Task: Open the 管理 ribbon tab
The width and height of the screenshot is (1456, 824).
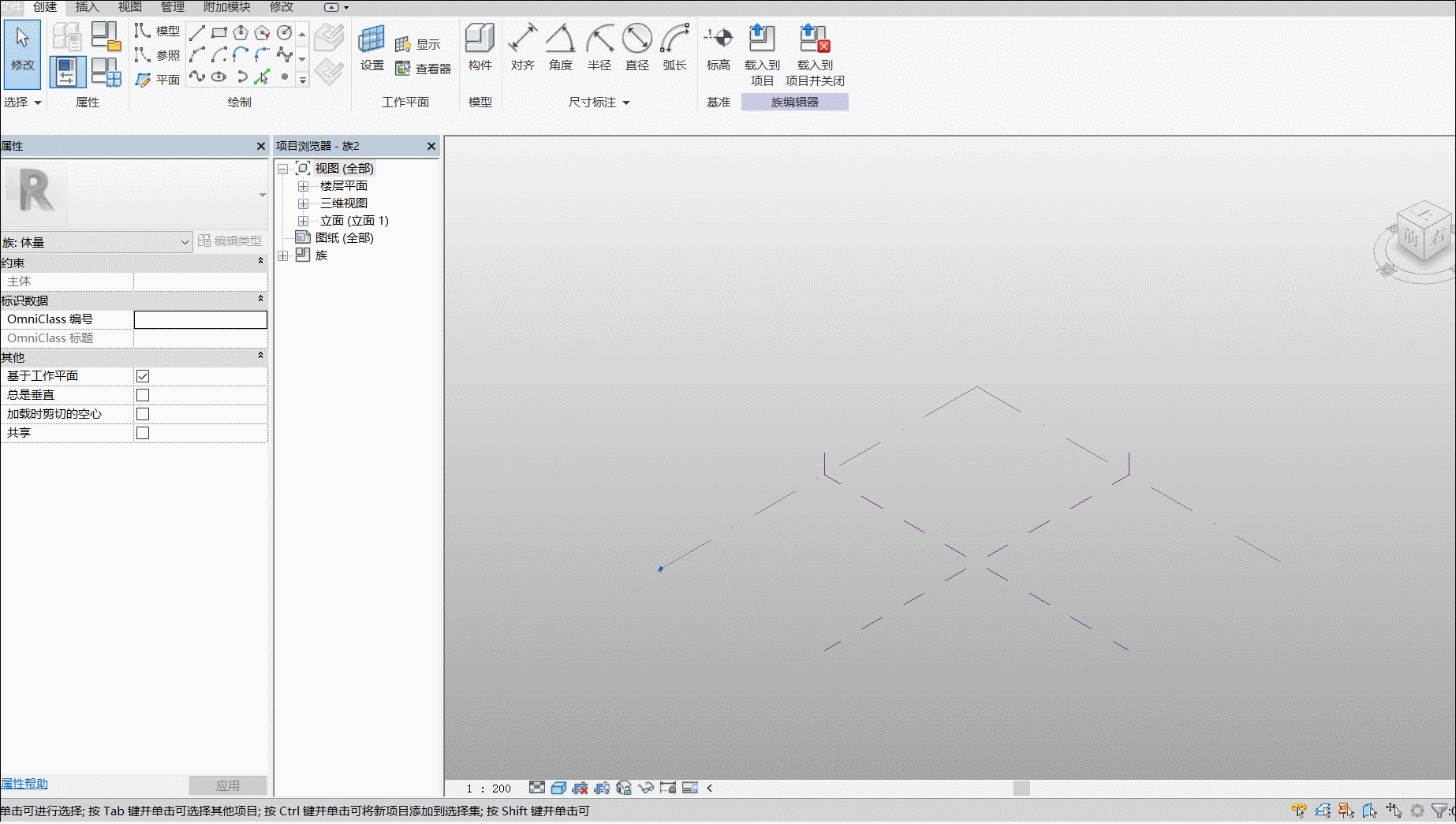Action: [173, 7]
